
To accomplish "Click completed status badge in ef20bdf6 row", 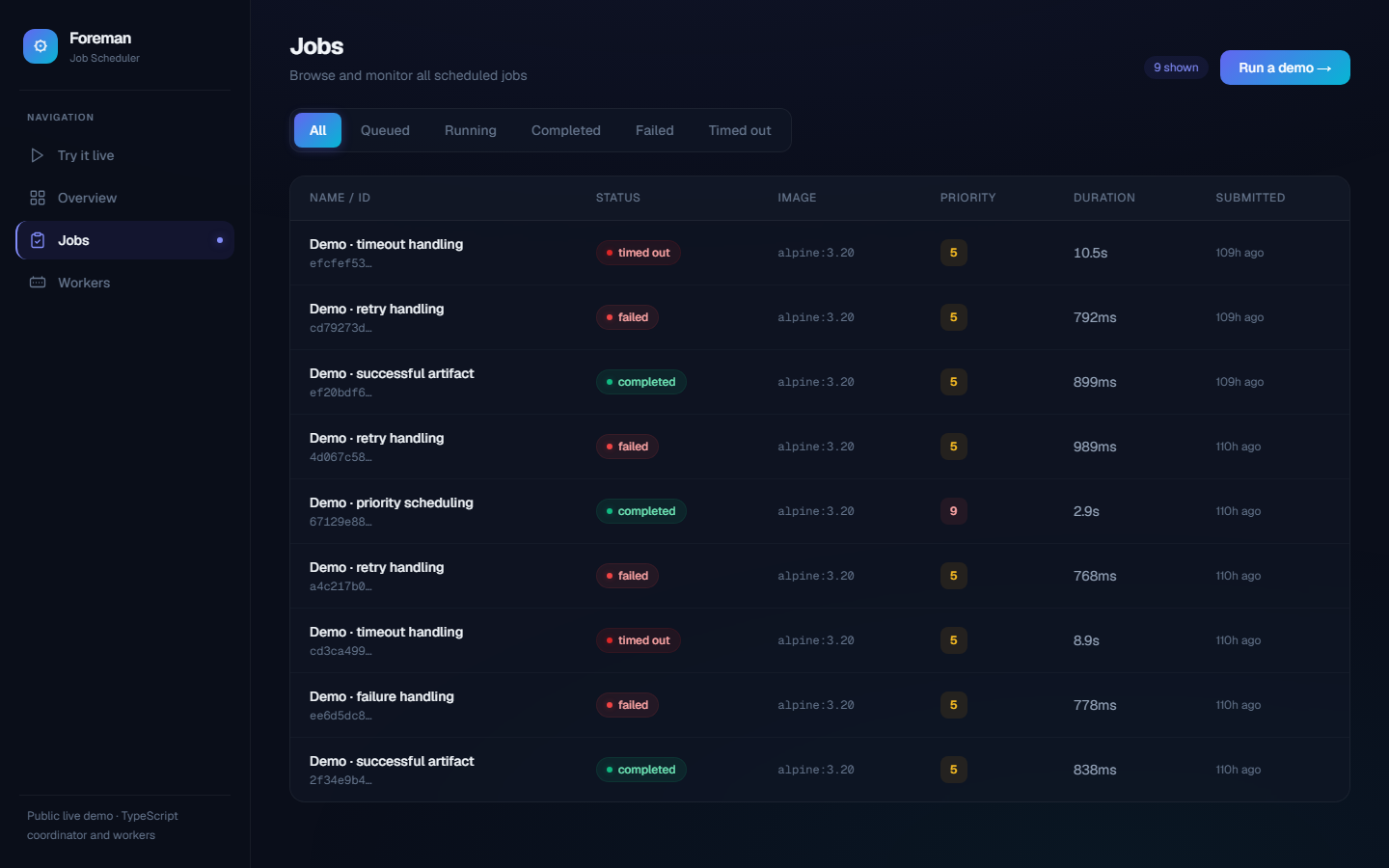I will point(641,382).
